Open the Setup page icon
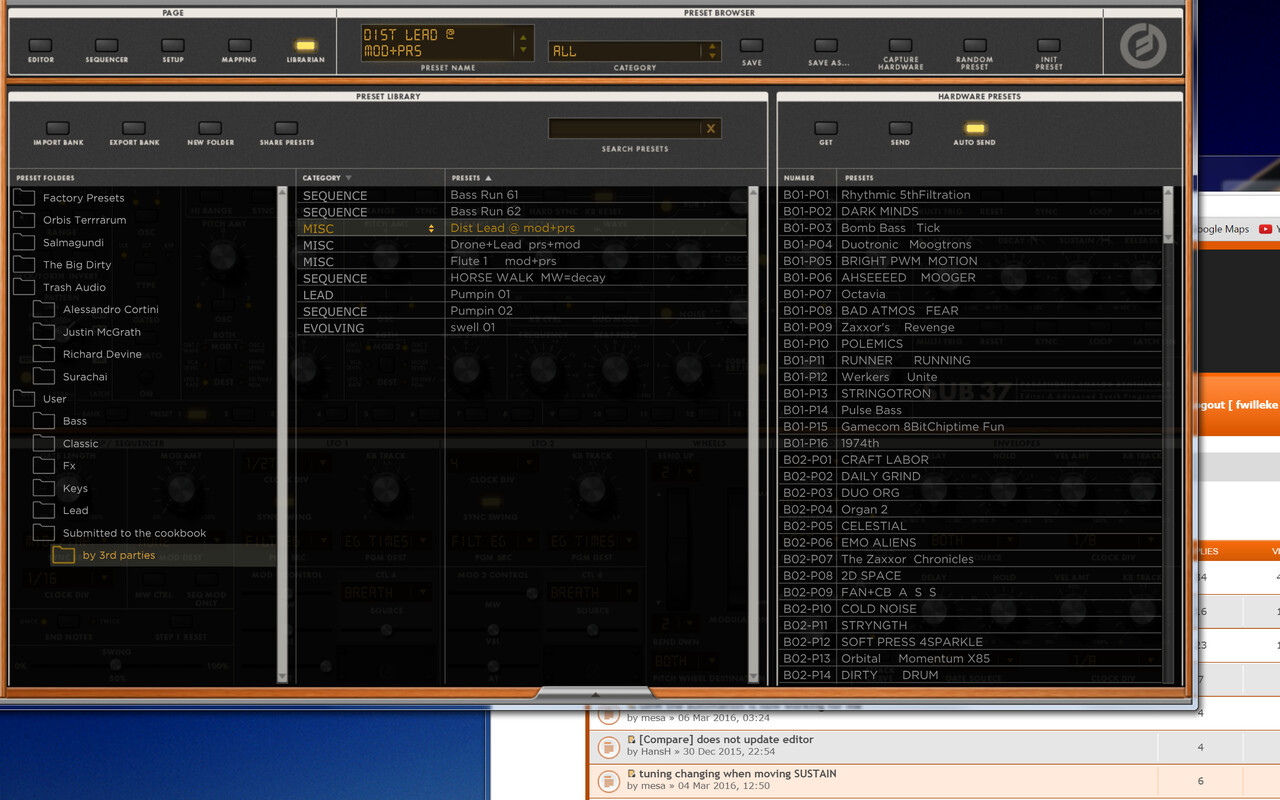The height and width of the screenshot is (800, 1280). pos(172,46)
